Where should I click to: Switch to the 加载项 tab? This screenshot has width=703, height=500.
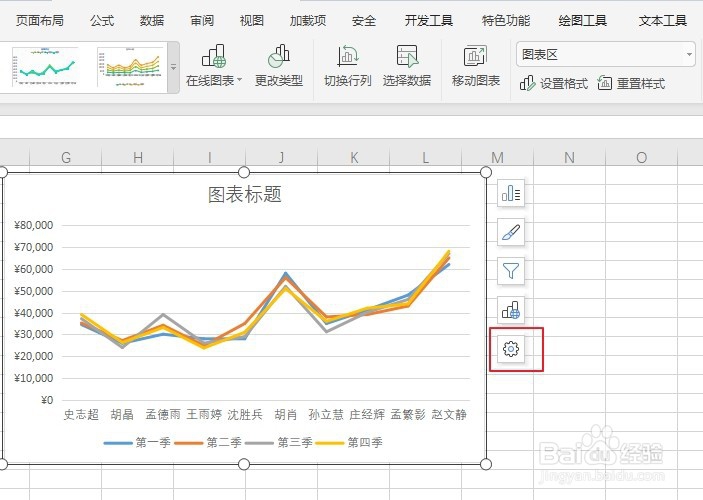click(x=308, y=21)
